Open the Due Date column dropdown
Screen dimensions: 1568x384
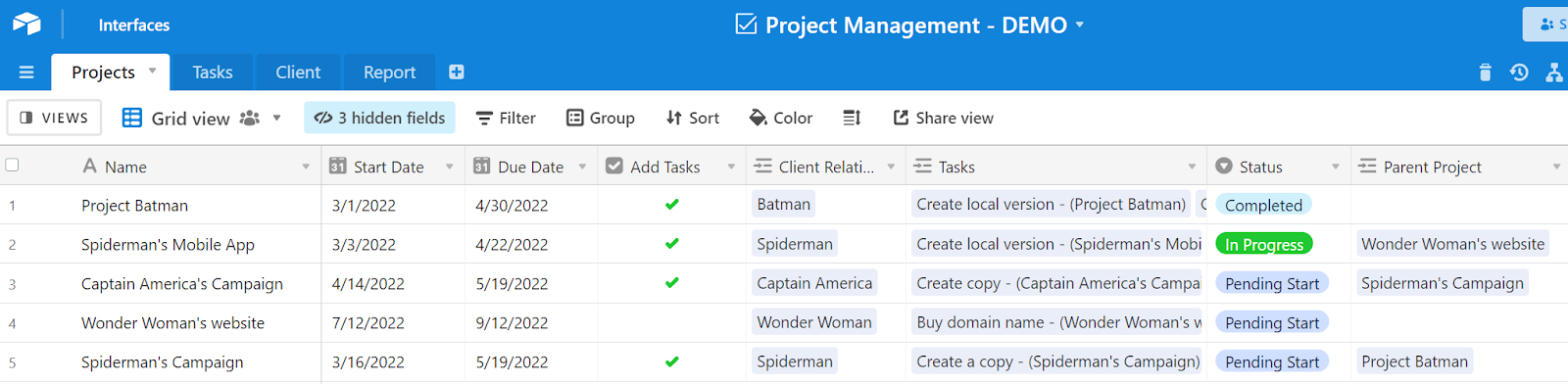tap(582, 167)
